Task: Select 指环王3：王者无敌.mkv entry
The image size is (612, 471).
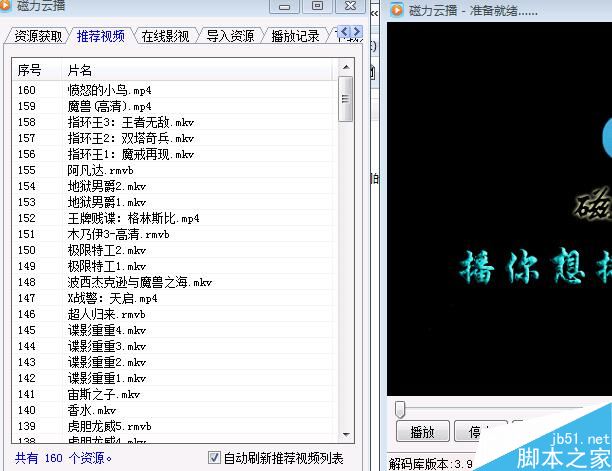Action: click(174, 122)
